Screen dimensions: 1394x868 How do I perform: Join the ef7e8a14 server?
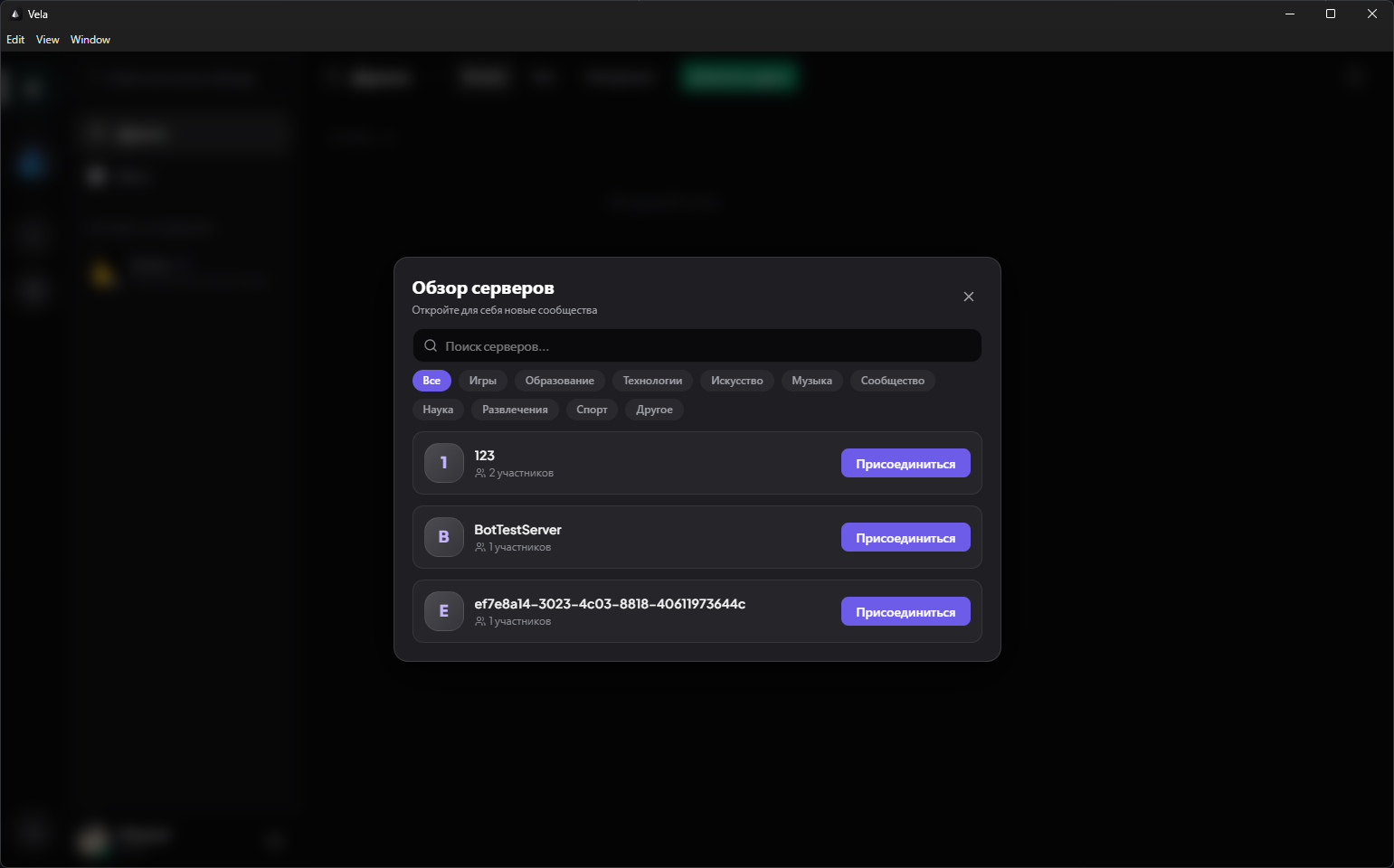[905, 612]
